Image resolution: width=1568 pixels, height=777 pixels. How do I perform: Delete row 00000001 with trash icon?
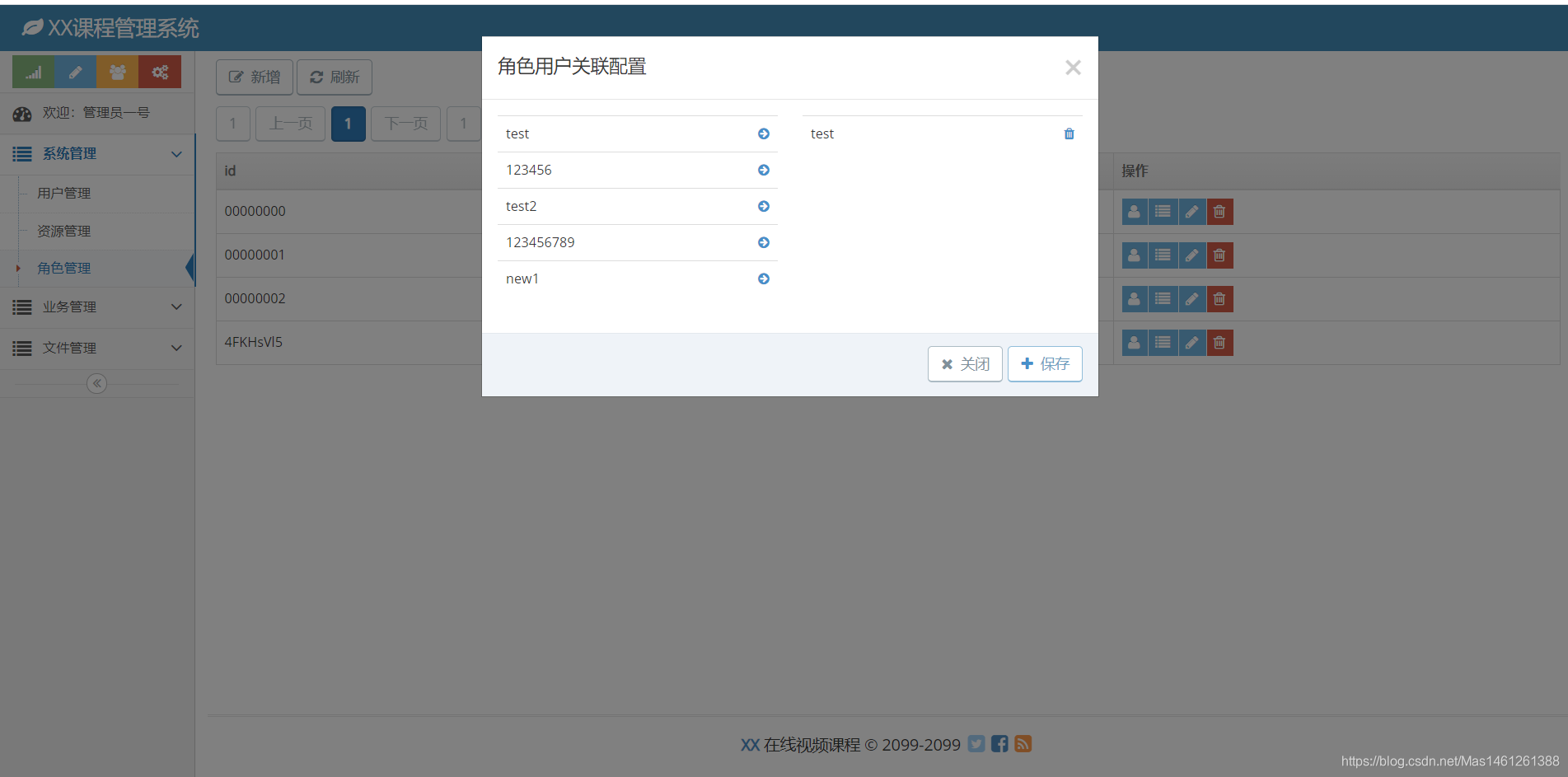tap(1219, 255)
